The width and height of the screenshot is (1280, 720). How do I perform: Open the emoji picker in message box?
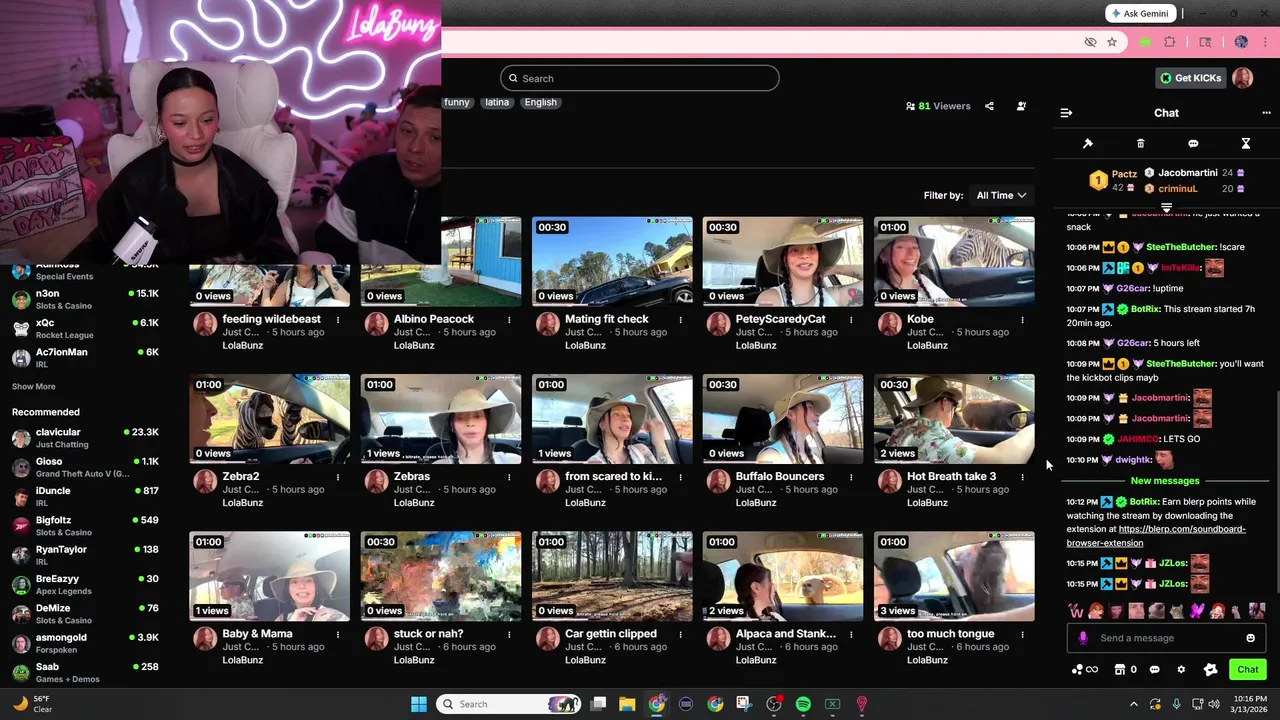coord(1250,638)
